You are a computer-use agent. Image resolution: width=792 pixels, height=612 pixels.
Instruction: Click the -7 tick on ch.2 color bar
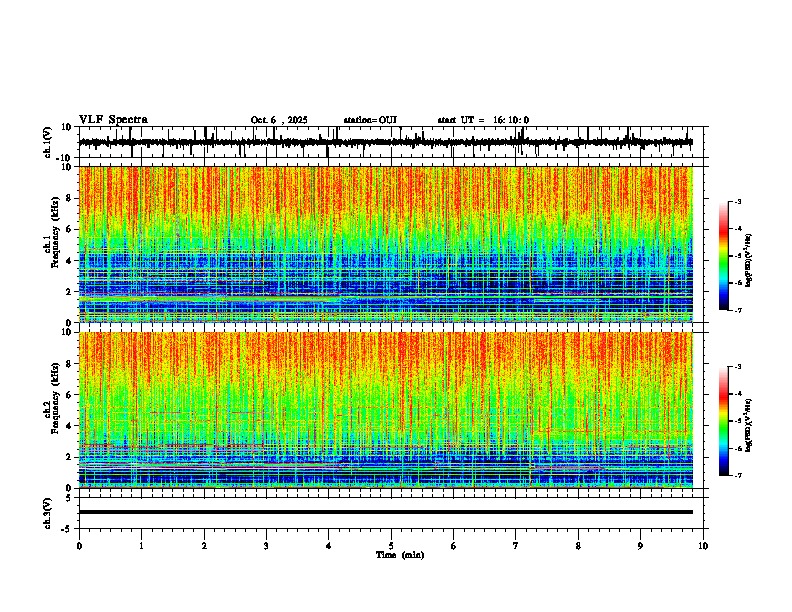pos(738,476)
